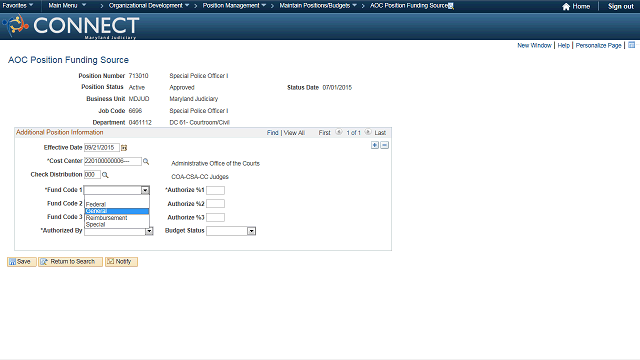Viewport: 640px width, 360px height.
Task: Click the Effective Date input field
Action: (x=102, y=148)
